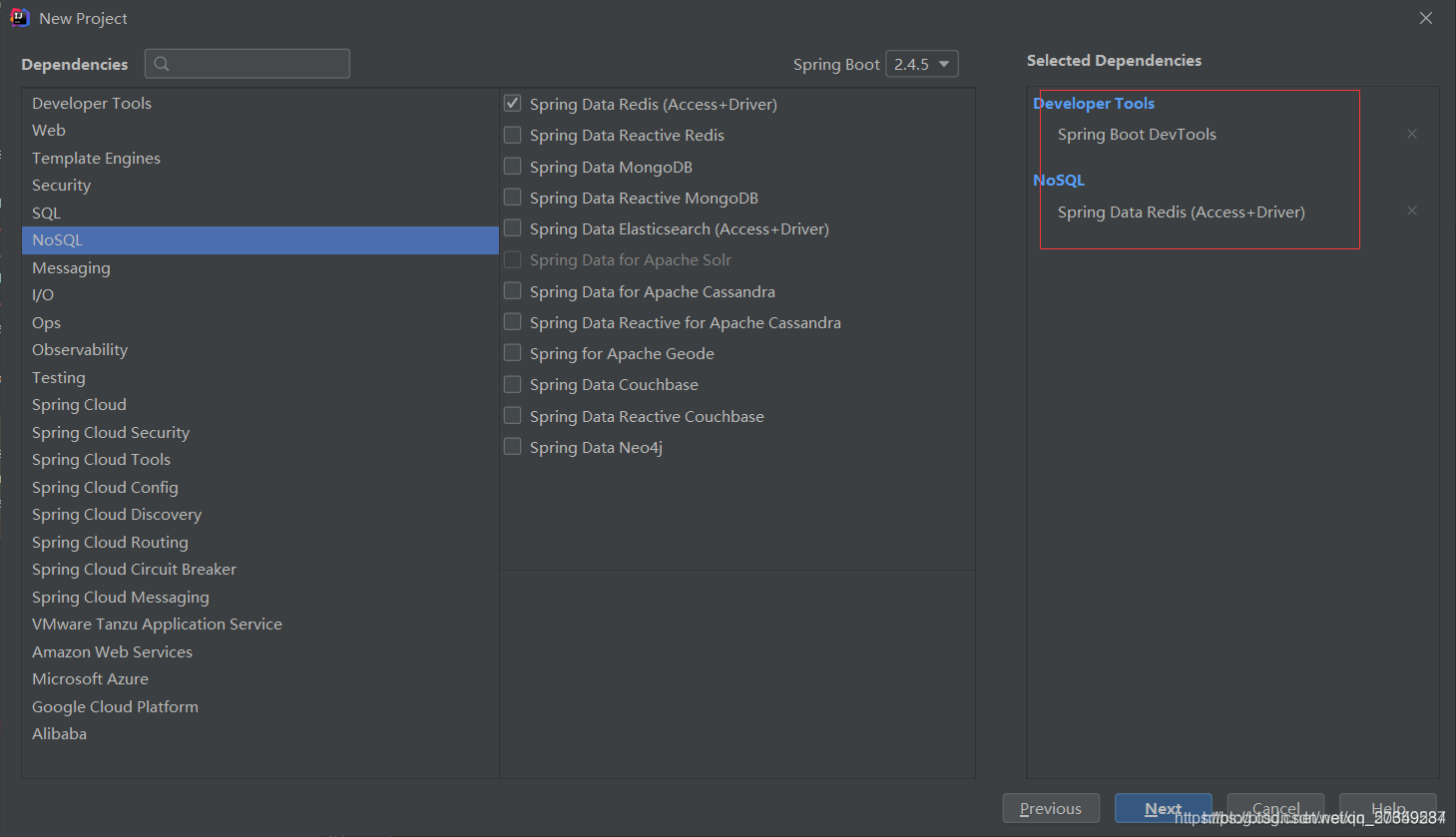Remove Spring Boot DevTools dependency
Viewport: 1456px width, 837px height.
click(x=1412, y=134)
